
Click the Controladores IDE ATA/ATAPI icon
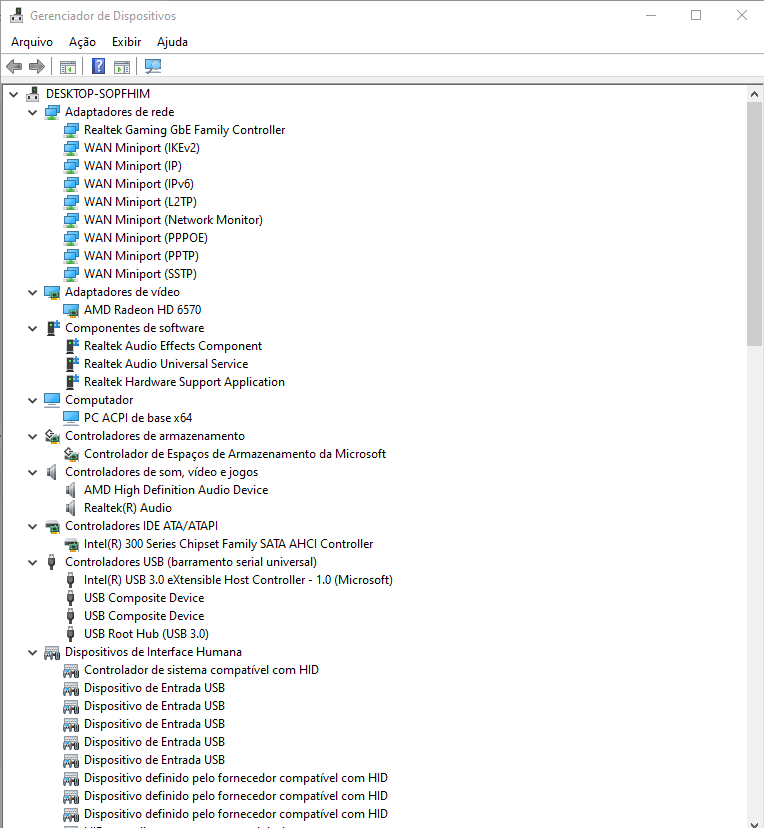point(52,526)
